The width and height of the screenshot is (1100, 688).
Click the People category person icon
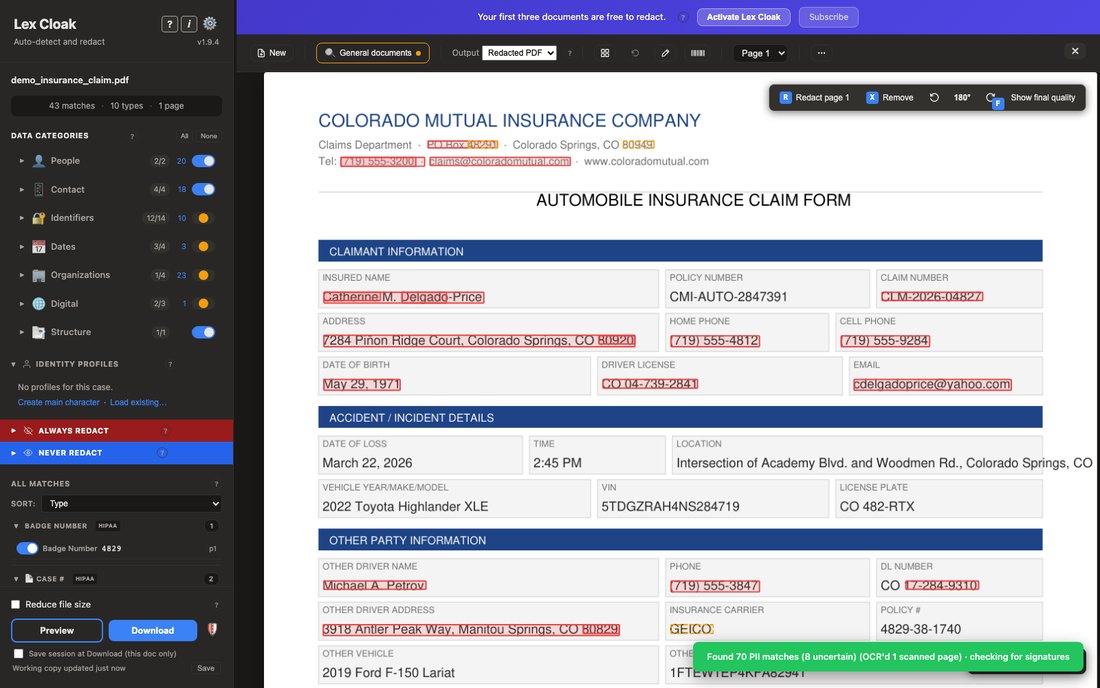tap(39, 161)
